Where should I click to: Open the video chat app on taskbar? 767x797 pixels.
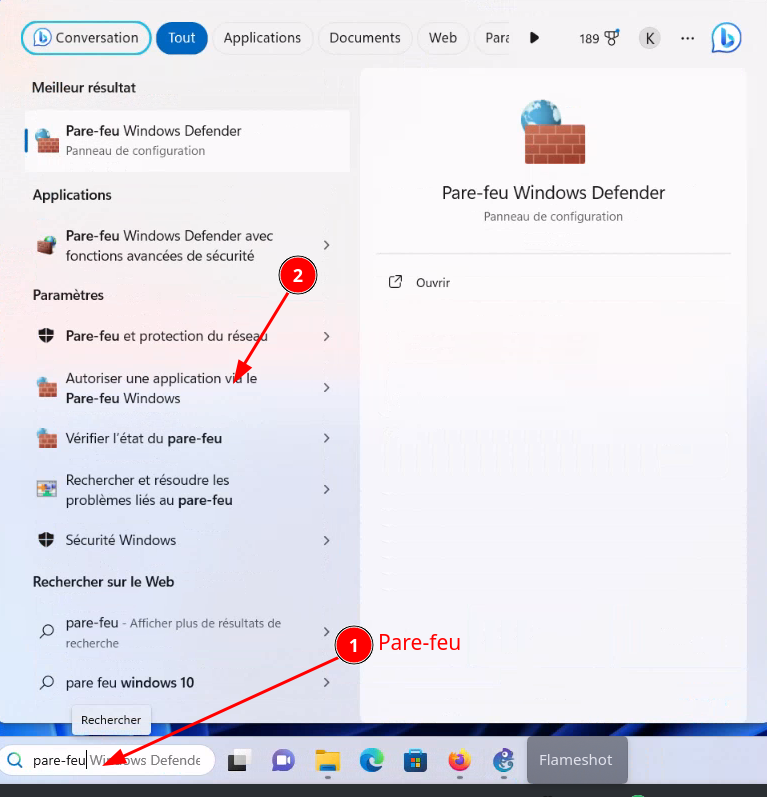pyautogui.click(x=283, y=760)
